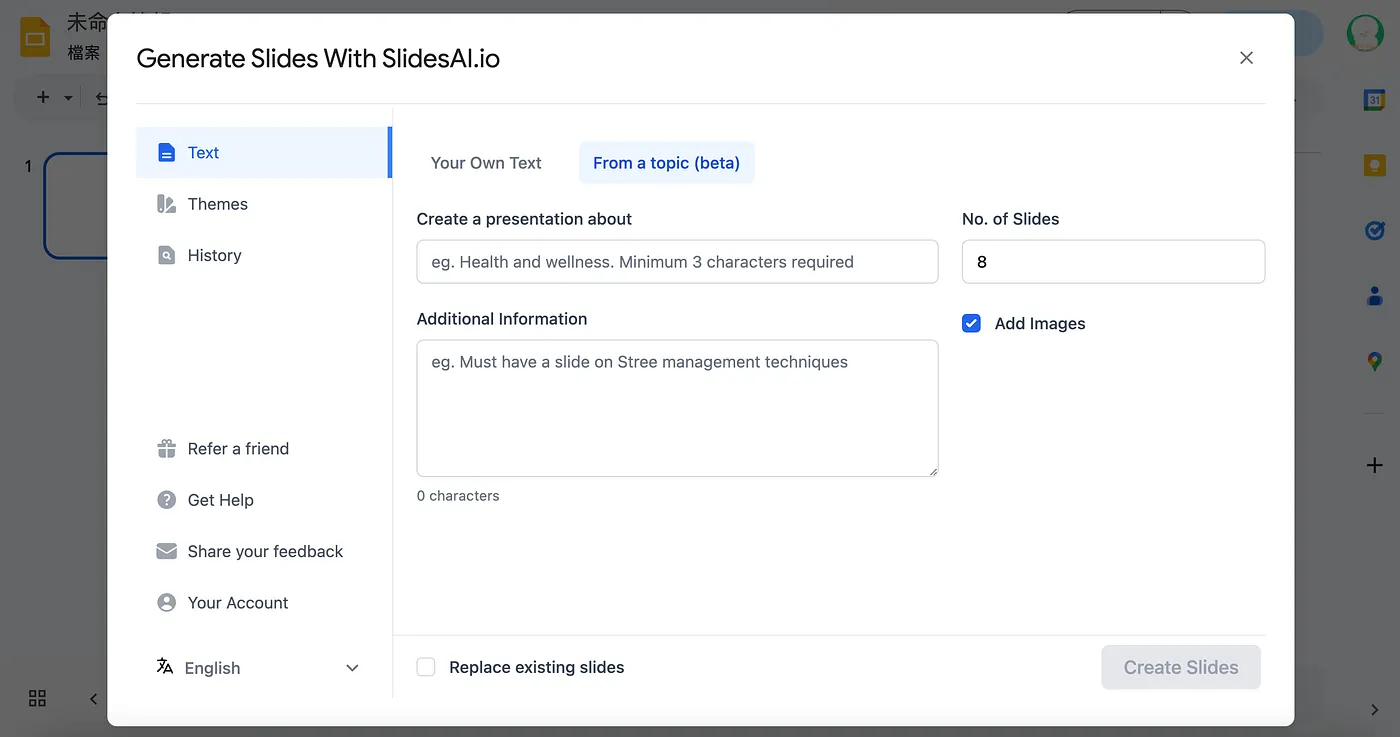This screenshot has width=1400, height=737.
Task: Click the No. of Slides field
Action: 1113,262
